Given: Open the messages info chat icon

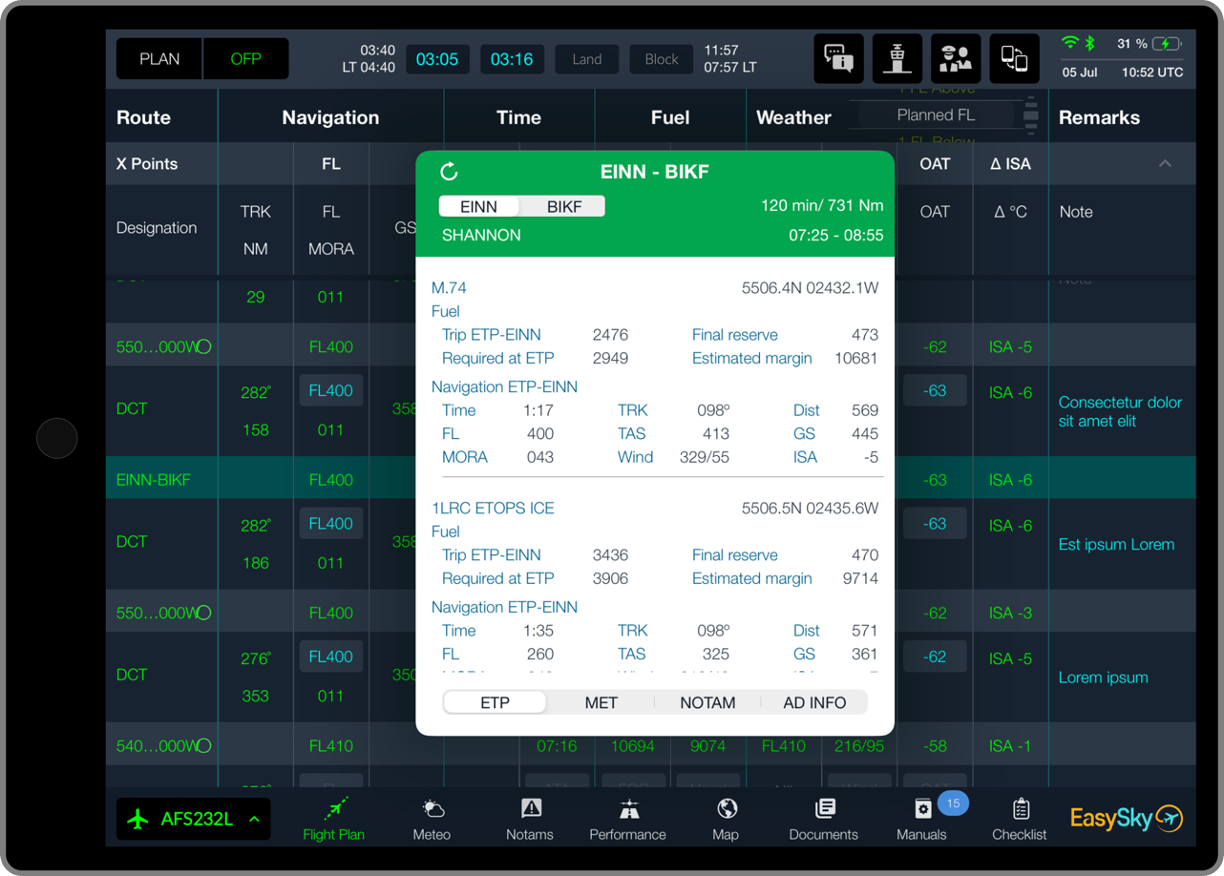Looking at the screenshot, I should [838, 58].
